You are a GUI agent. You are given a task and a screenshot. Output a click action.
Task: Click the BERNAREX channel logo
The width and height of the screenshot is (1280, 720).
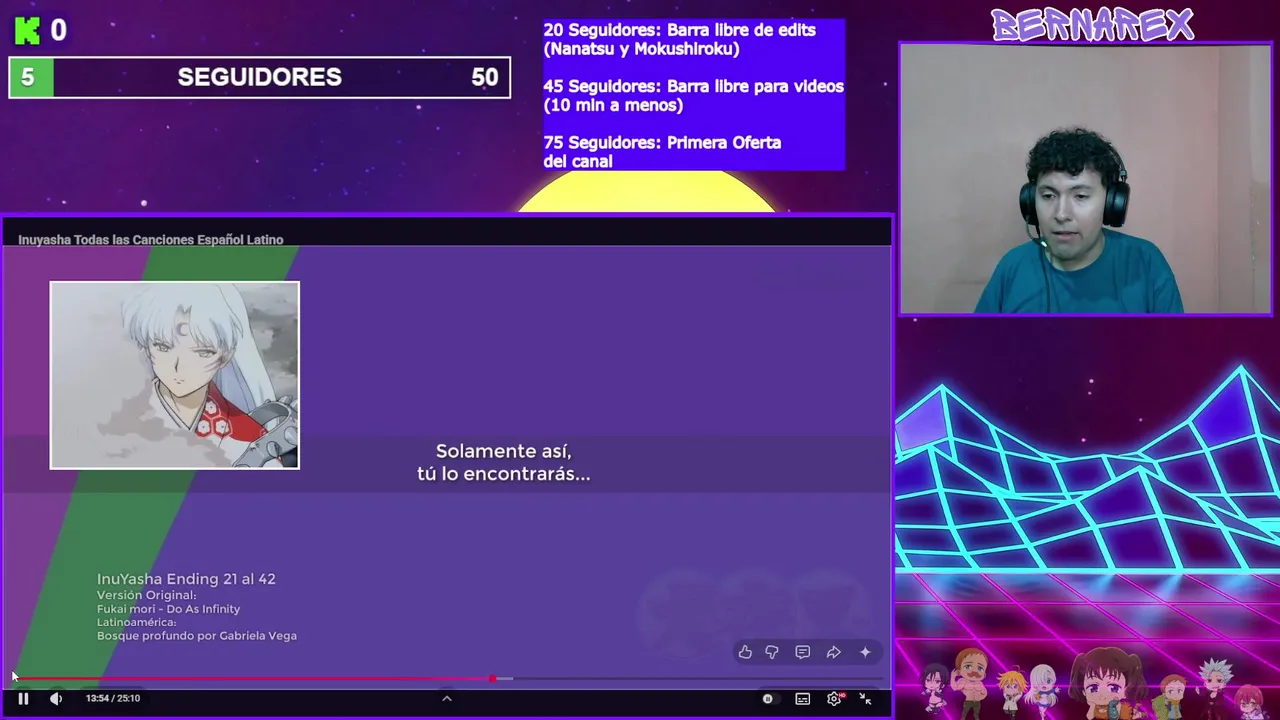[1092, 24]
